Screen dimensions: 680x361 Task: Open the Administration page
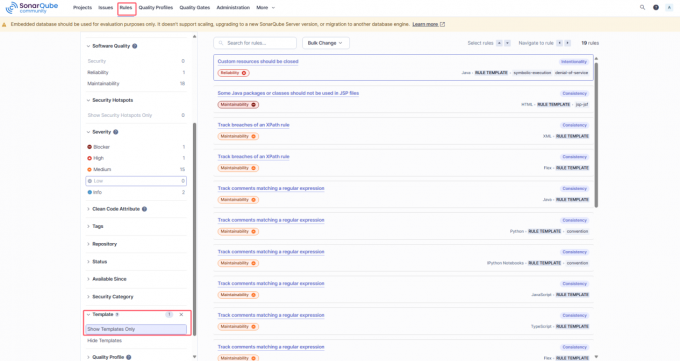tap(233, 8)
